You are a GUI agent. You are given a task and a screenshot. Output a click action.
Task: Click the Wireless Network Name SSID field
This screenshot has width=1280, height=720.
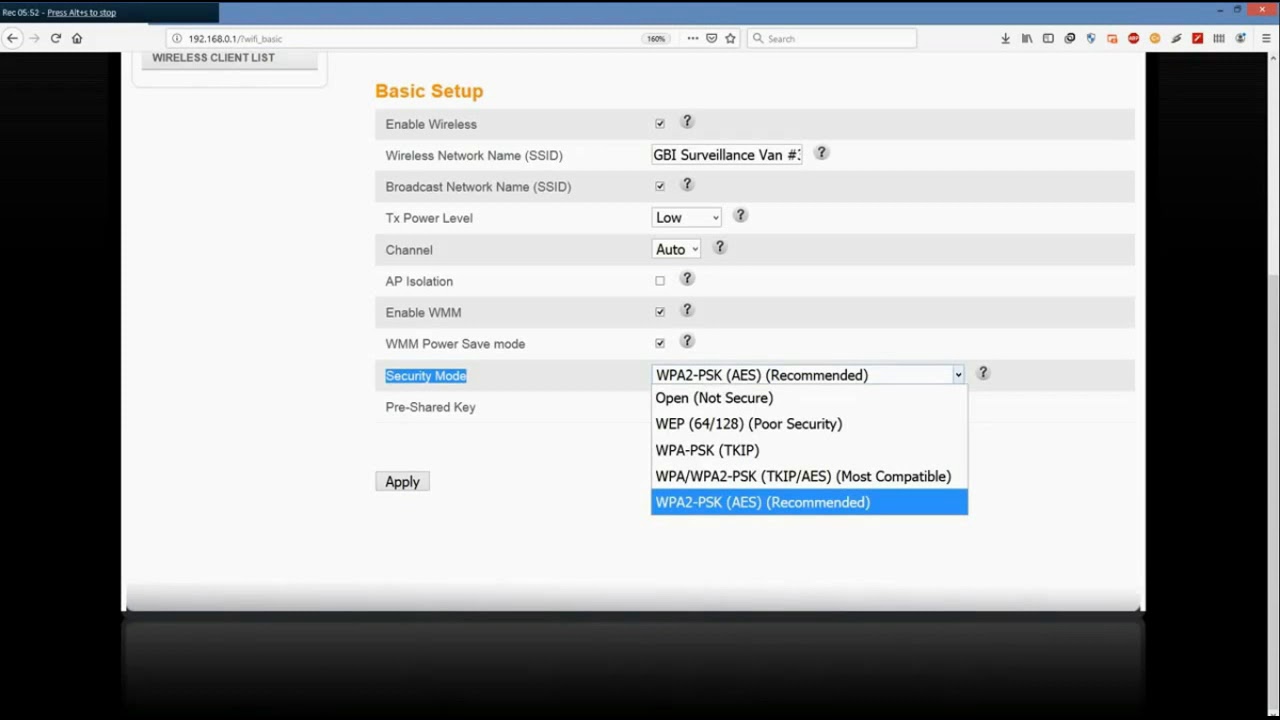727,155
